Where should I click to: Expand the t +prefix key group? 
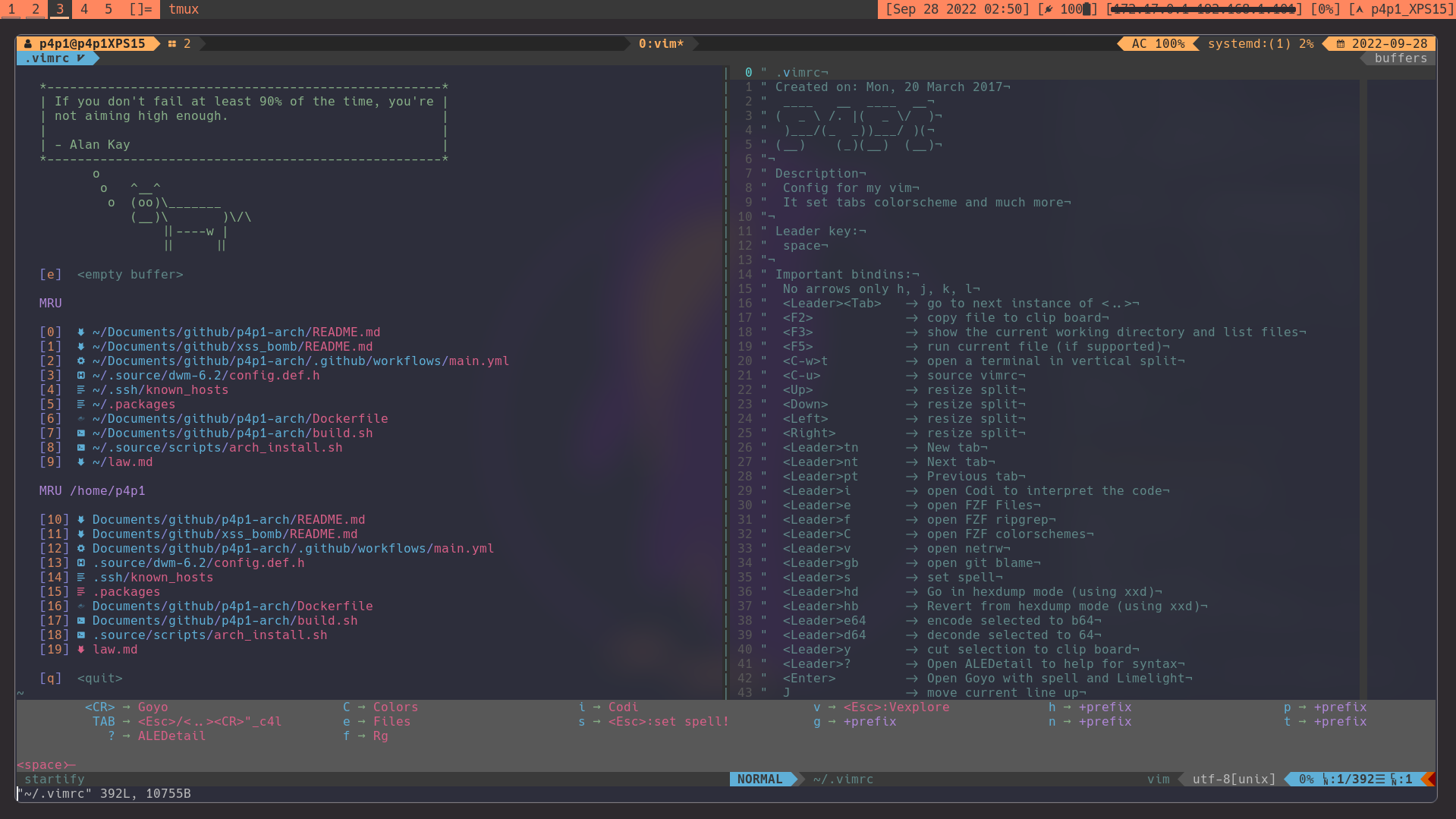[x=1325, y=722]
